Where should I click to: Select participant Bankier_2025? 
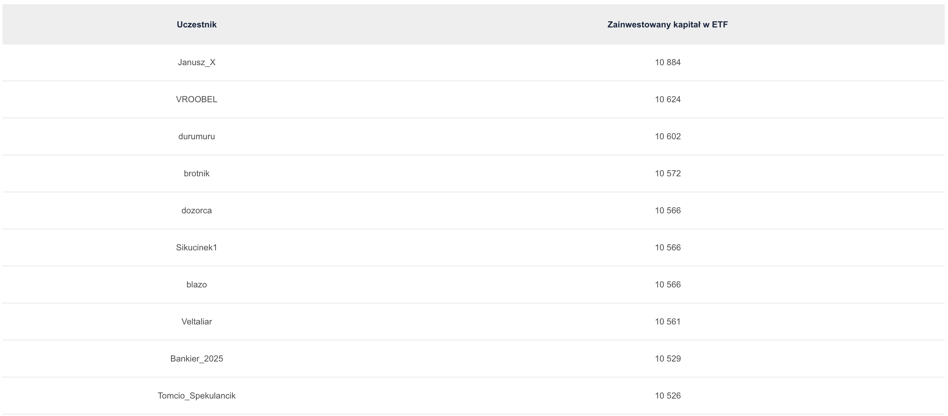196,359
